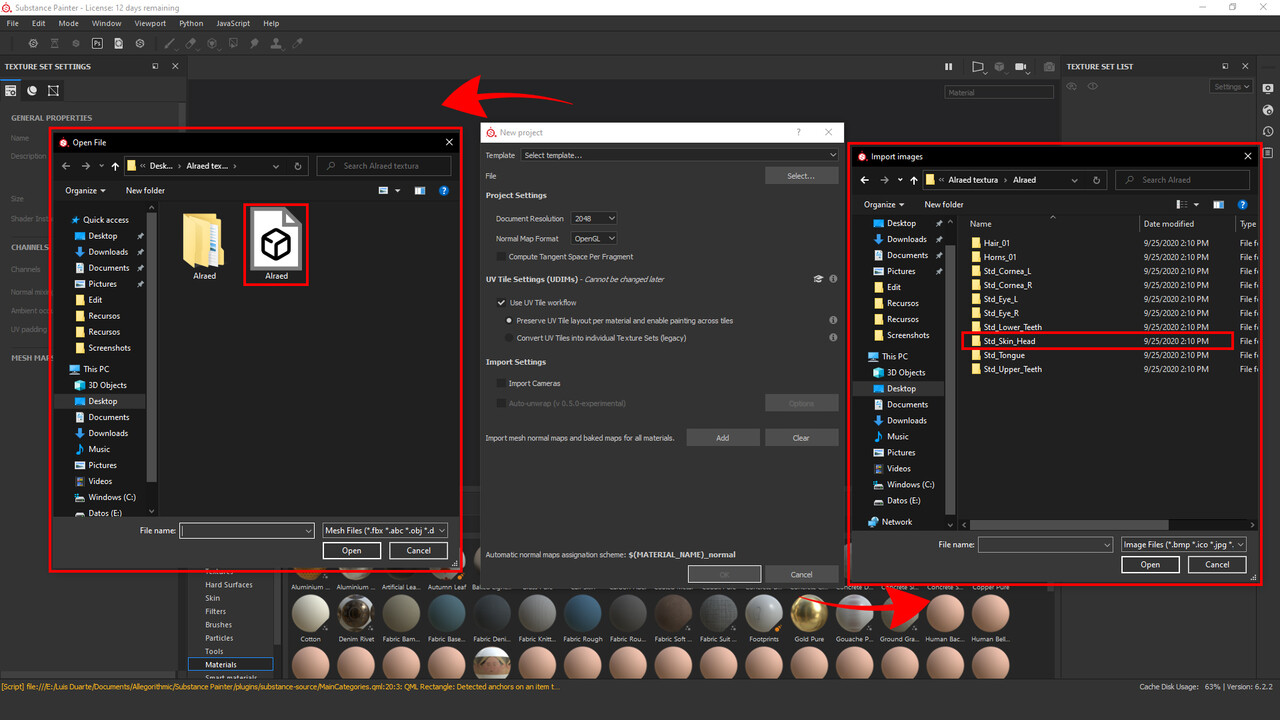Toggle the solo eye icon in Texture Set List
The height and width of the screenshot is (720, 1280).
coord(1073,87)
